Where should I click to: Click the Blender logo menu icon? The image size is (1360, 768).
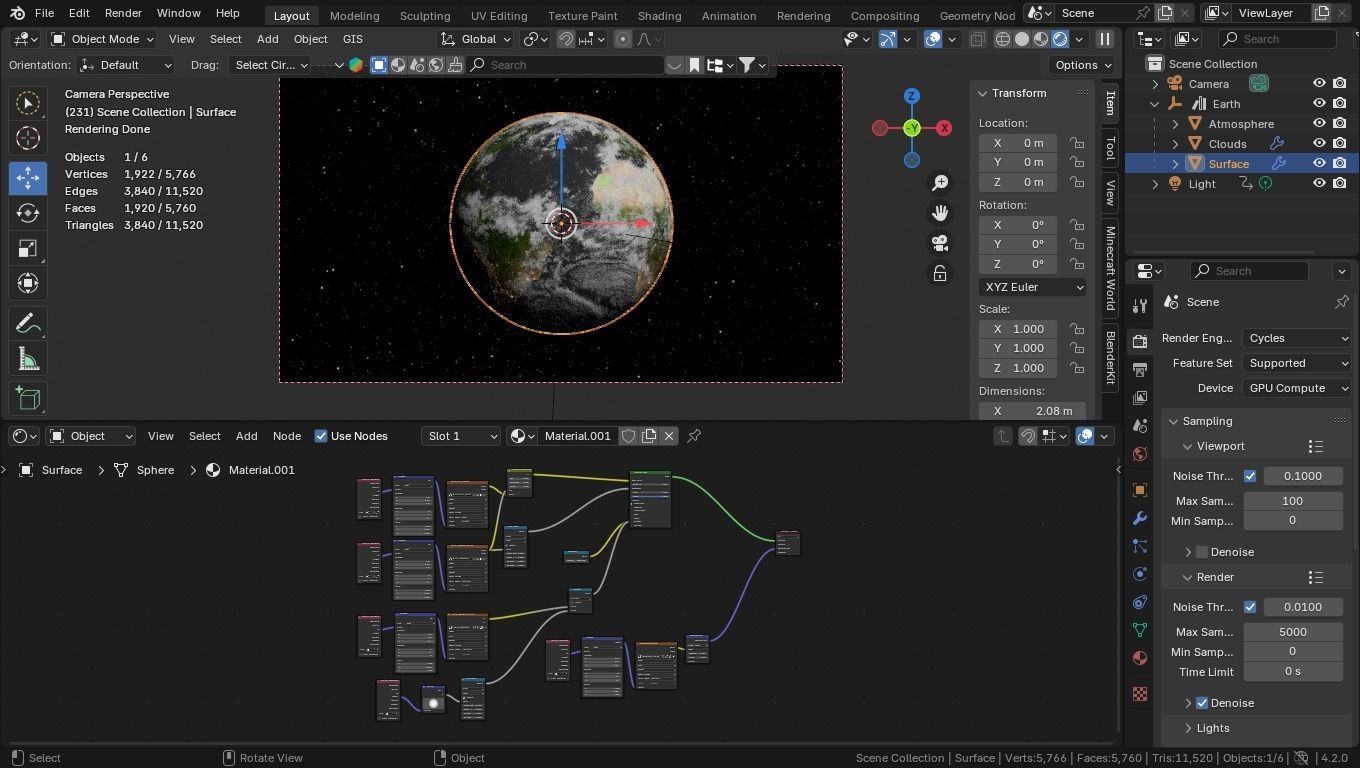(17, 13)
